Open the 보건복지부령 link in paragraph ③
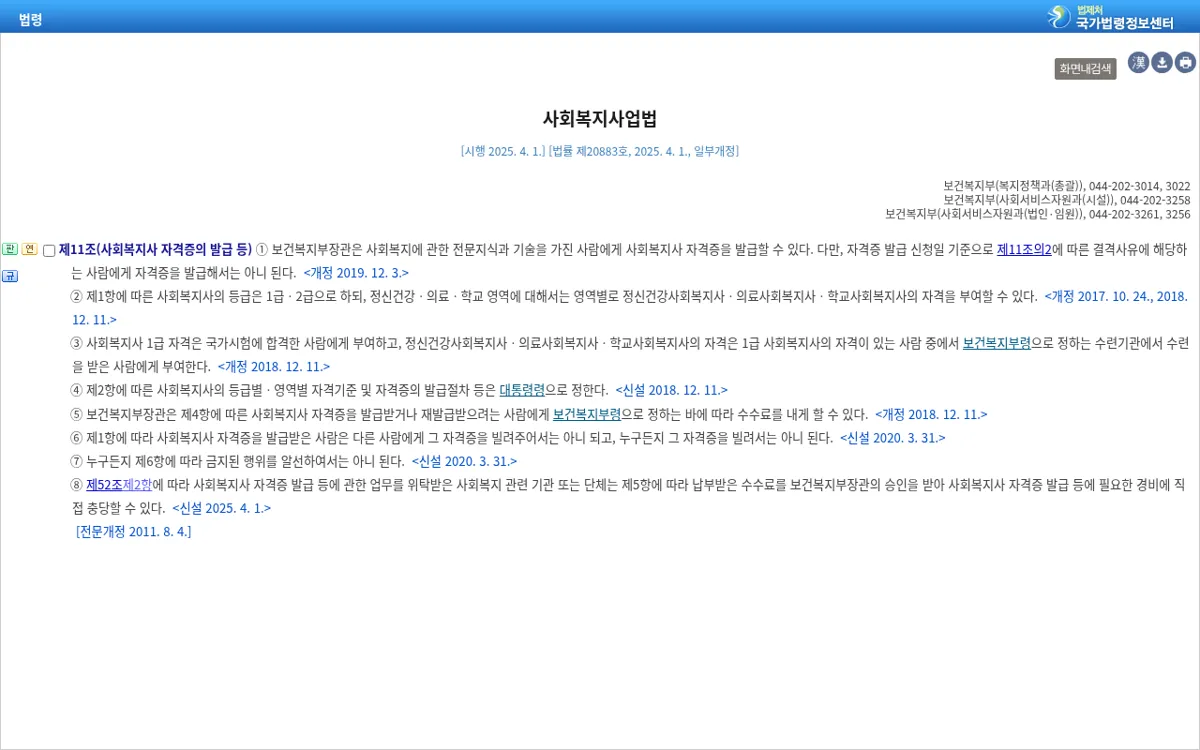Image resolution: width=1200 pixels, height=750 pixels. (x=996, y=343)
